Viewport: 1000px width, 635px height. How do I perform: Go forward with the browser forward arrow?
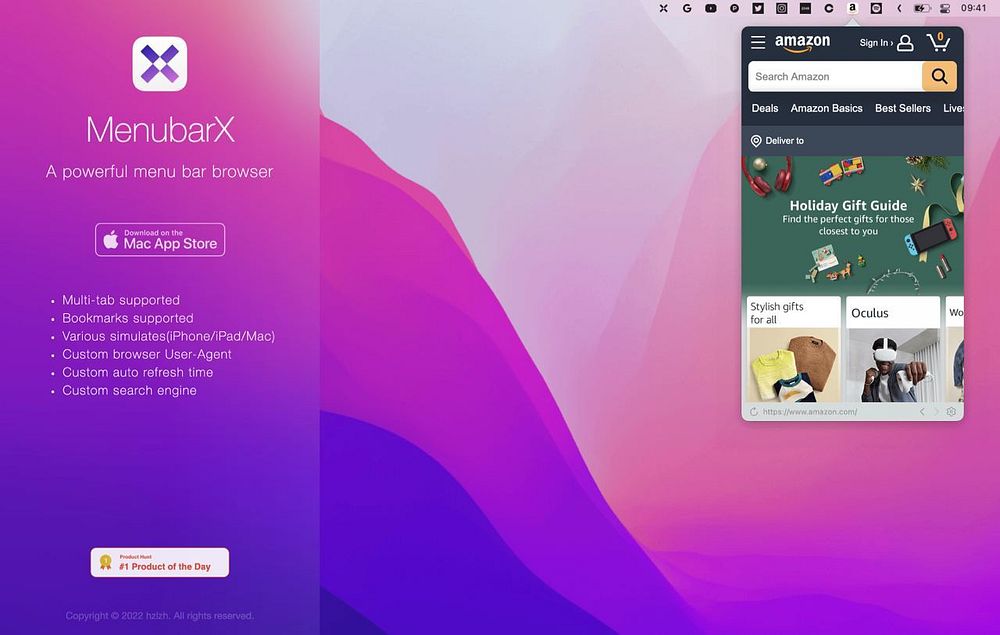coord(936,412)
